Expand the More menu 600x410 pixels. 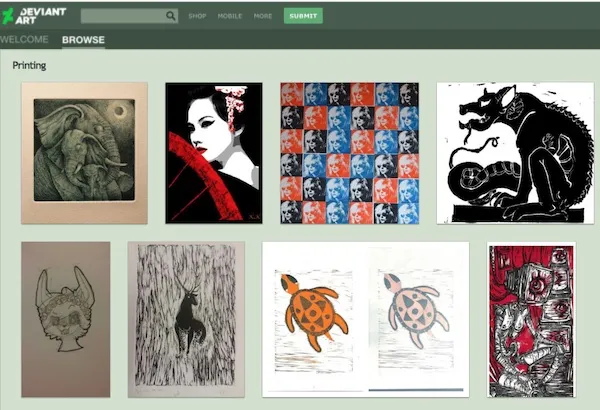263,16
